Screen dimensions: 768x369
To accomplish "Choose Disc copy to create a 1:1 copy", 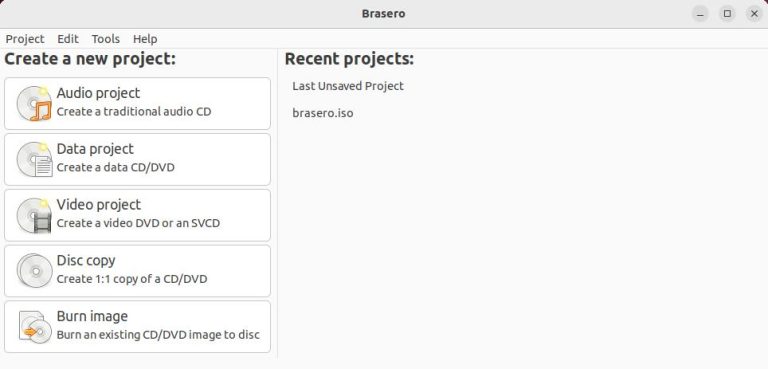I will coord(138,271).
